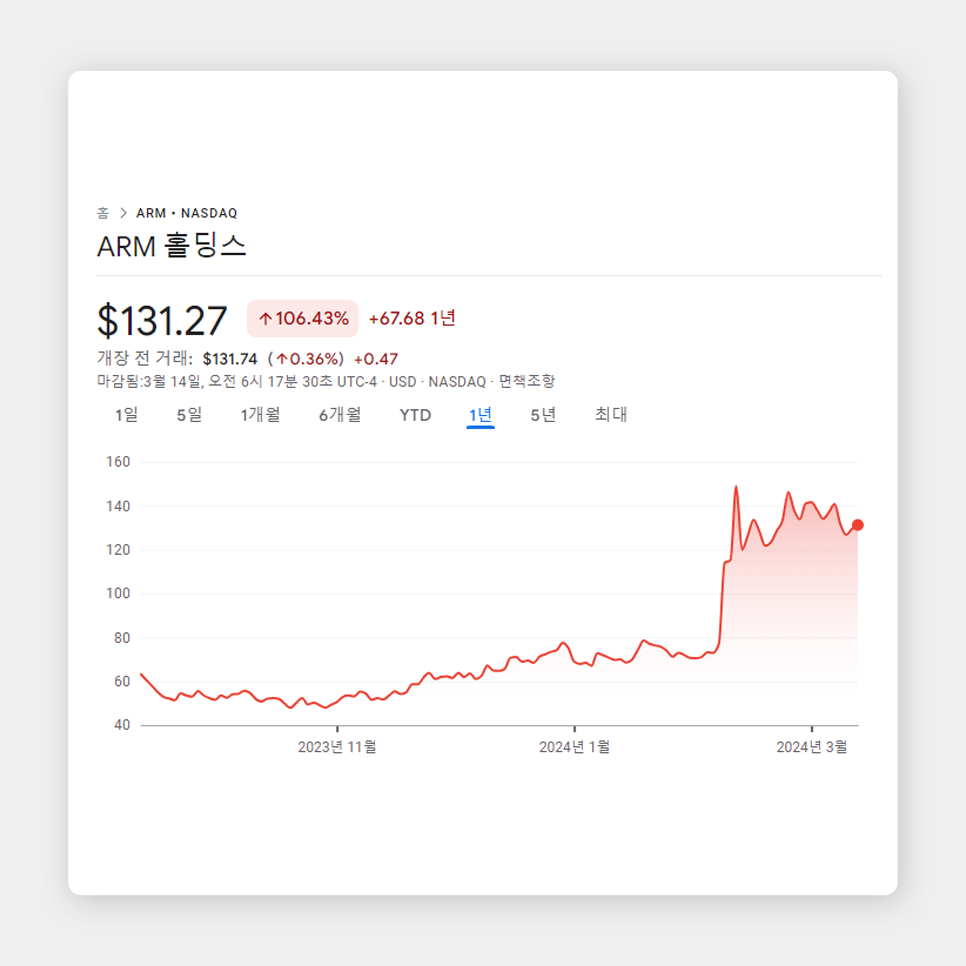The width and height of the screenshot is (966, 966).
Task: Click the $131.27 price value
Action: [162, 321]
